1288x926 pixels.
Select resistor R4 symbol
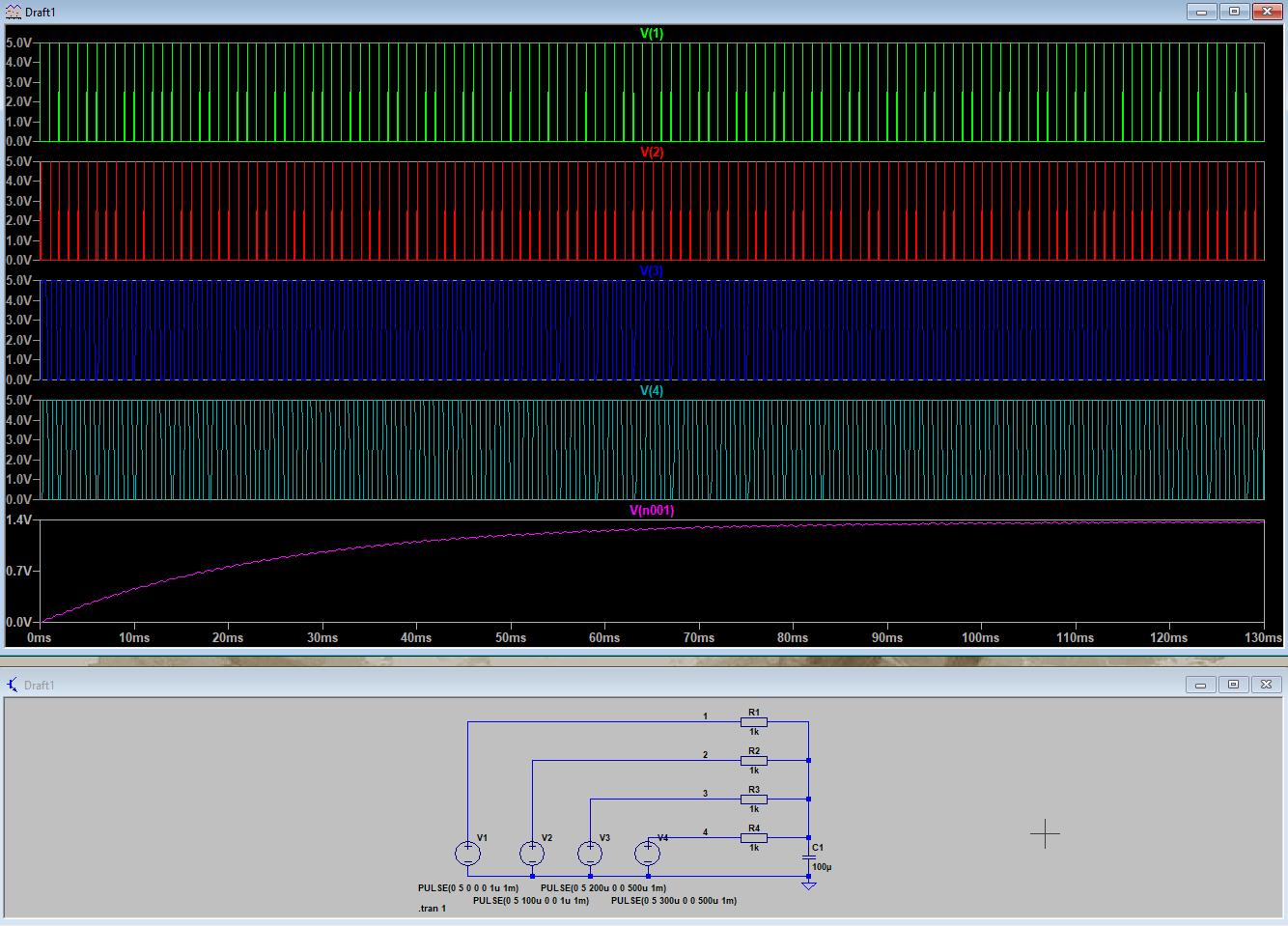[x=754, y=838]
